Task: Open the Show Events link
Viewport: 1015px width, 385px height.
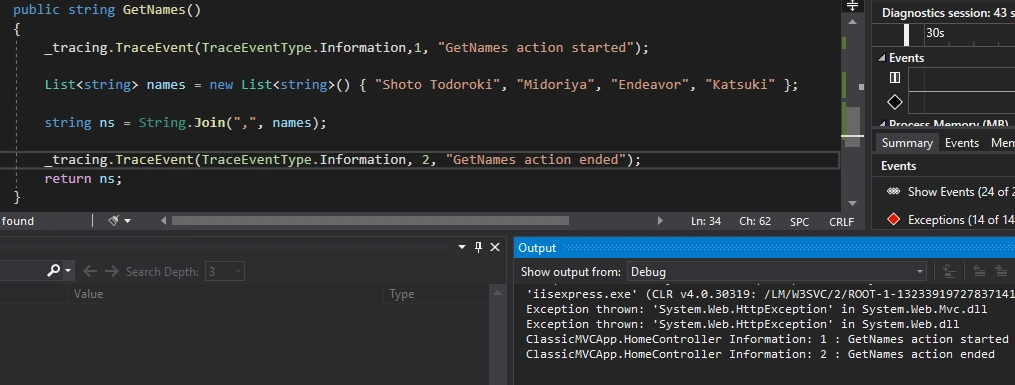Action: [961, 192]
